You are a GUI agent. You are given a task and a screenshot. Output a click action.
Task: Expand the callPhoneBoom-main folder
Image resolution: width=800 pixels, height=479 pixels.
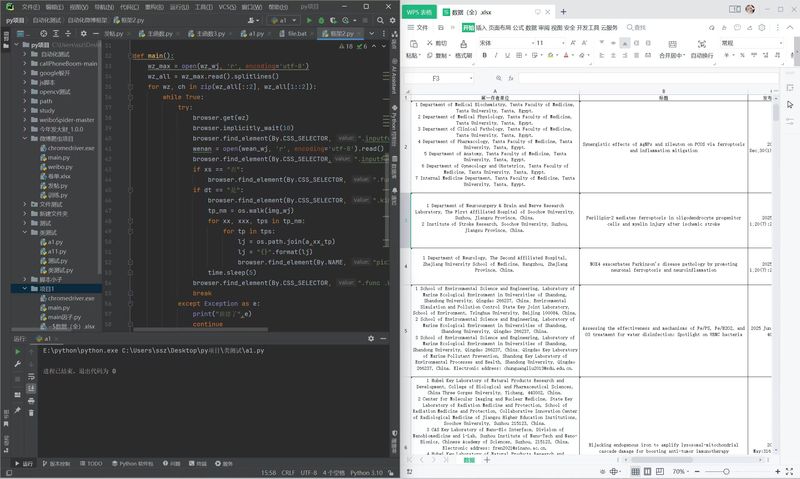pyautogui.click(x=24, y=64)
